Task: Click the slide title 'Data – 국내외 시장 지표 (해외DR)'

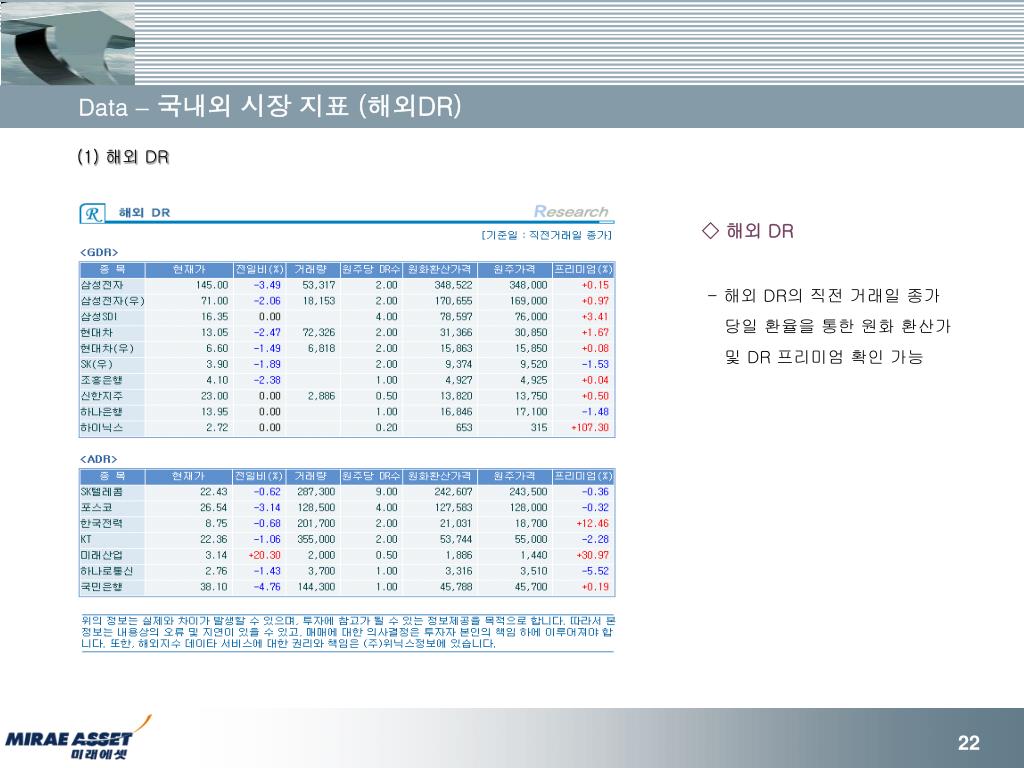Action: click(270, 106)
